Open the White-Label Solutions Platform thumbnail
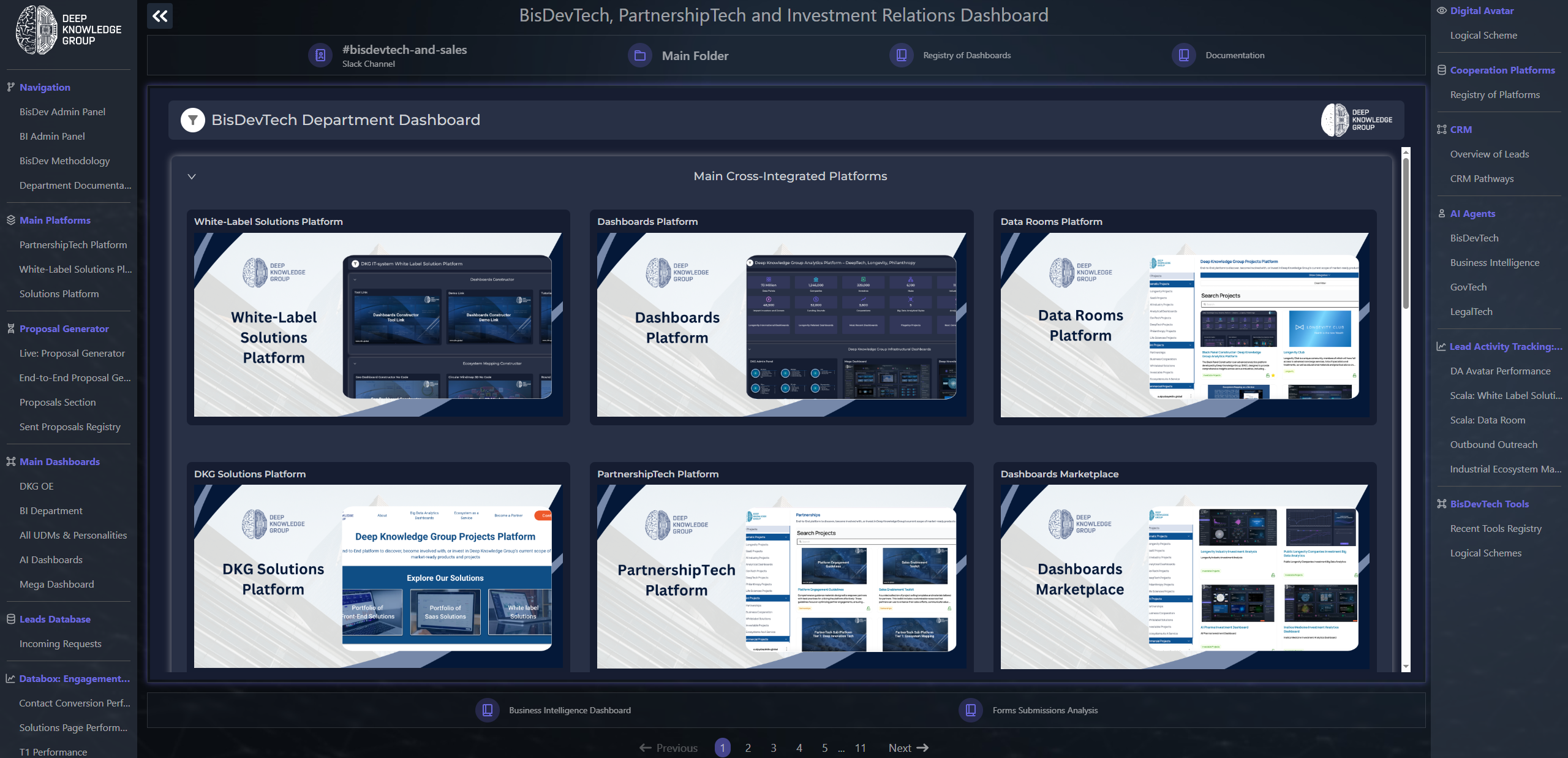 [x=378, y=325]
